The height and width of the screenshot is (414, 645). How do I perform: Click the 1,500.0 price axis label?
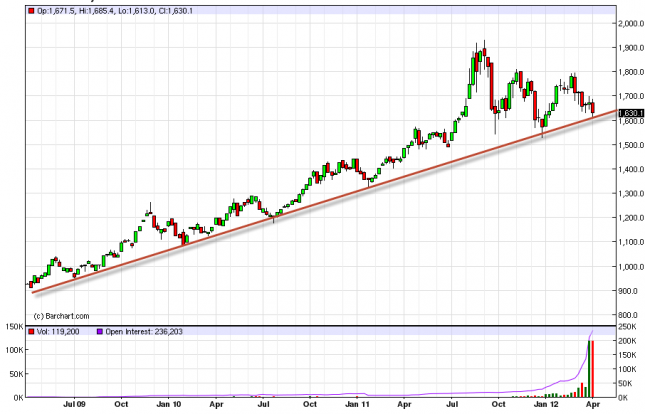pyautogui.click(x=631, y=145)
